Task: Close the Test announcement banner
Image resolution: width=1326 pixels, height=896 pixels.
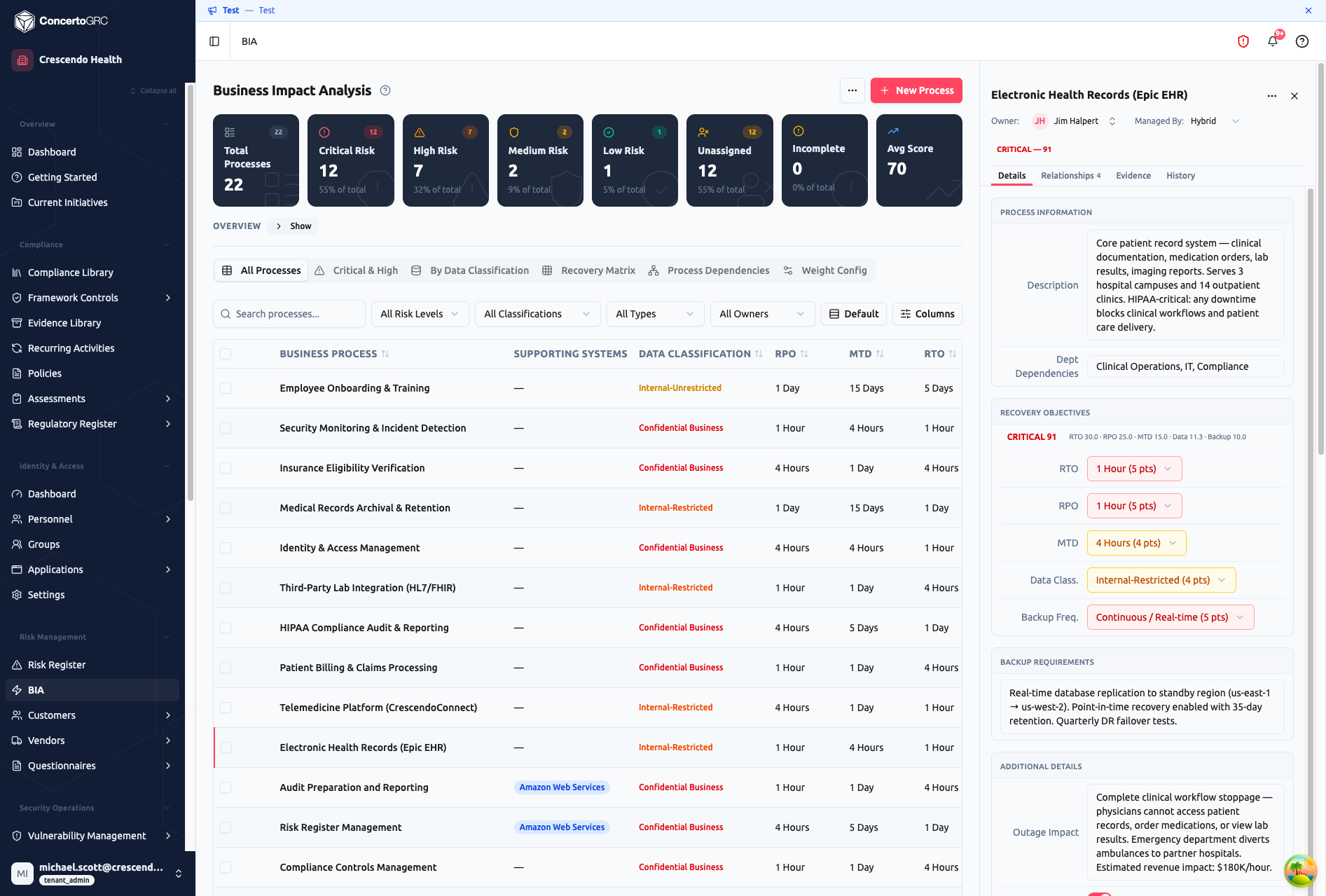Action: [1308, 11]
